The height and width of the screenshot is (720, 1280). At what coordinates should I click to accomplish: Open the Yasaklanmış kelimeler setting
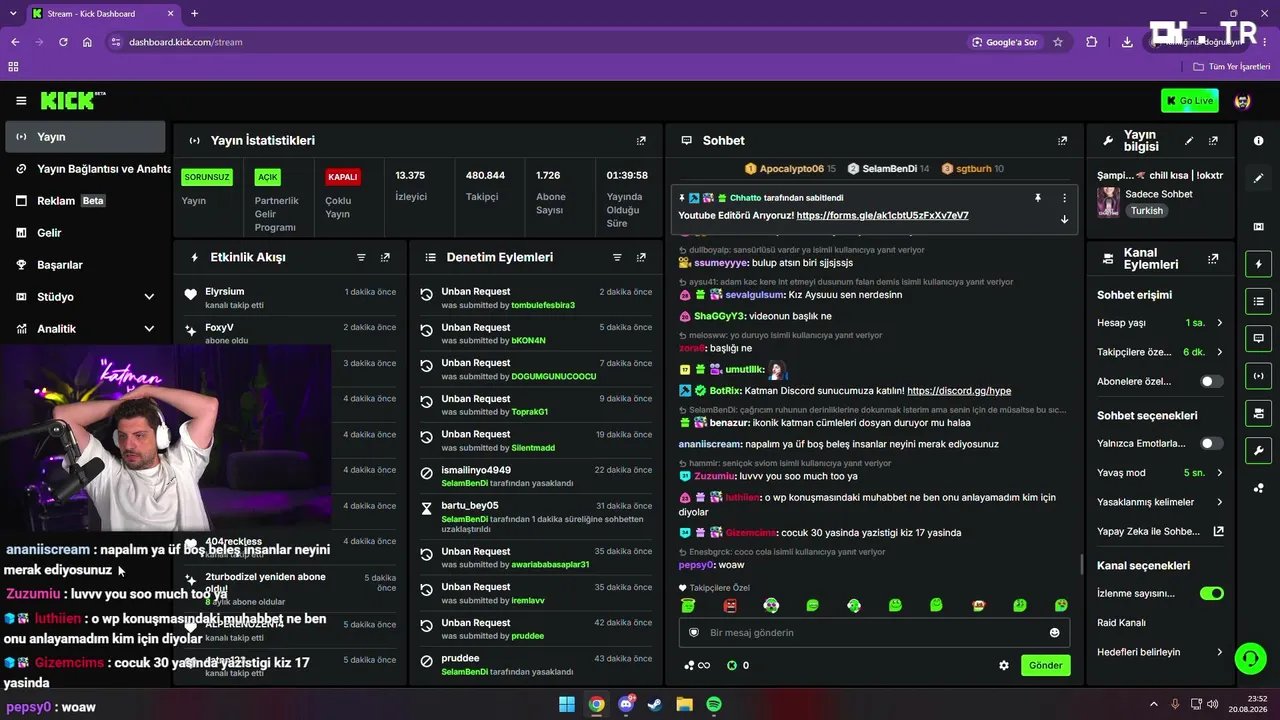pyautogui.click(x=1160, y=502)
